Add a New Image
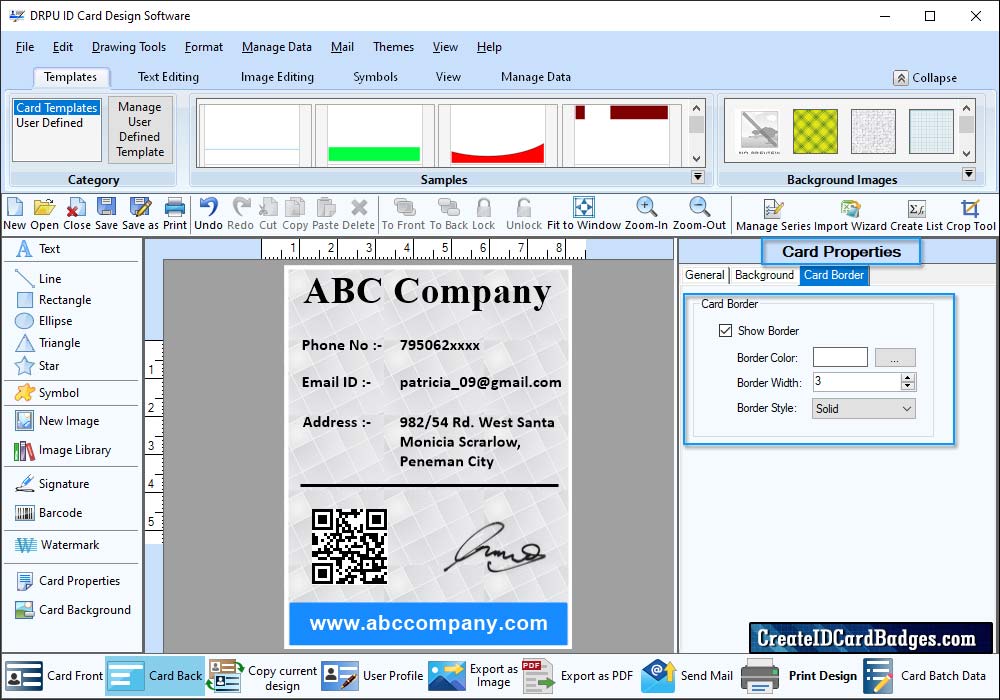Viewport: 1000px width, 700px height. (x=57, y=421)
